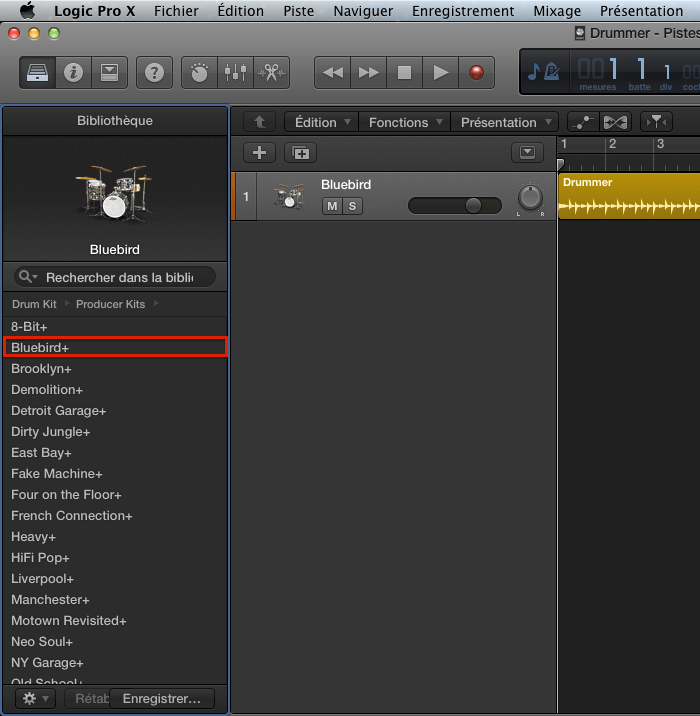Open the Editors with the scissors icon

point(270,72)
